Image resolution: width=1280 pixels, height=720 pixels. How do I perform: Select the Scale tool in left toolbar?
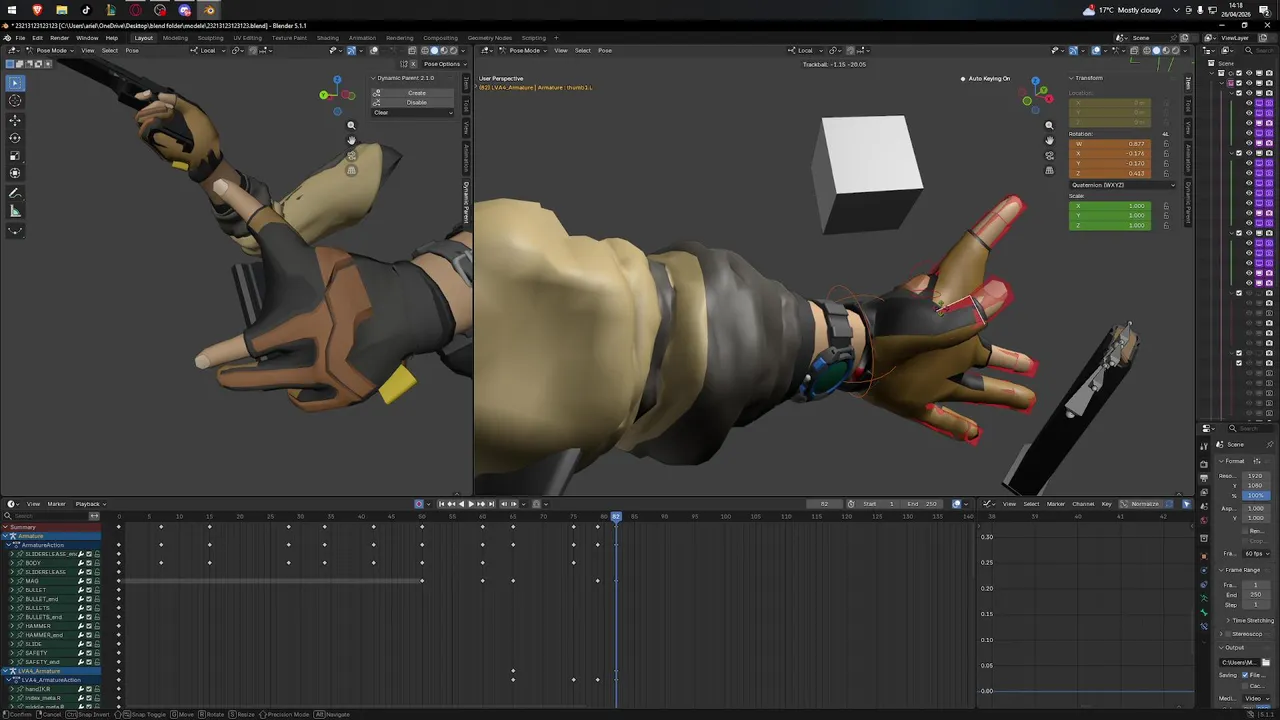[15, 156]
